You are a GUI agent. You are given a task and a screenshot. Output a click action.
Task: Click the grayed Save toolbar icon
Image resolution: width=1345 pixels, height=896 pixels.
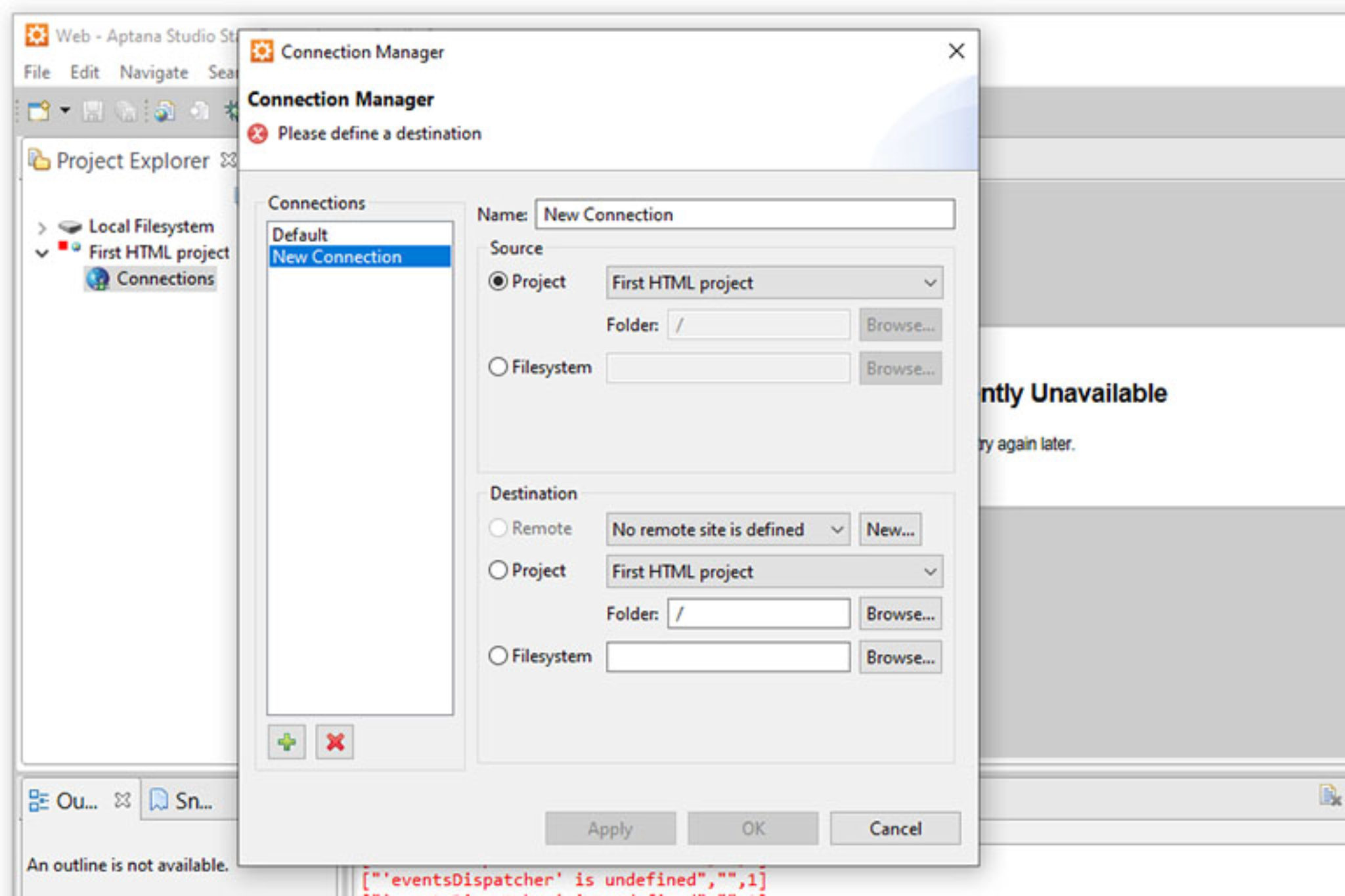[93, 111]
